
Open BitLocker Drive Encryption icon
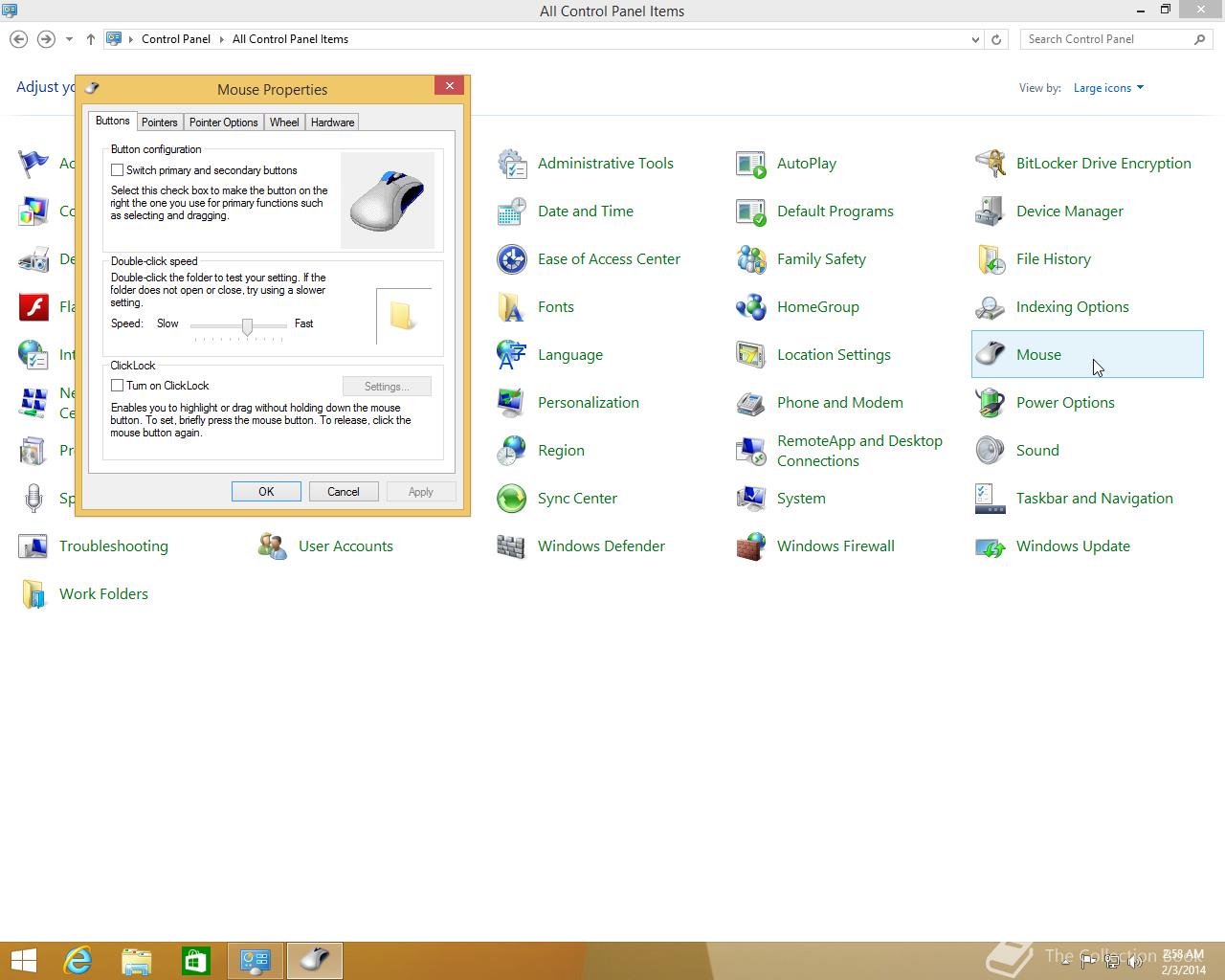[x=991, y=164]
